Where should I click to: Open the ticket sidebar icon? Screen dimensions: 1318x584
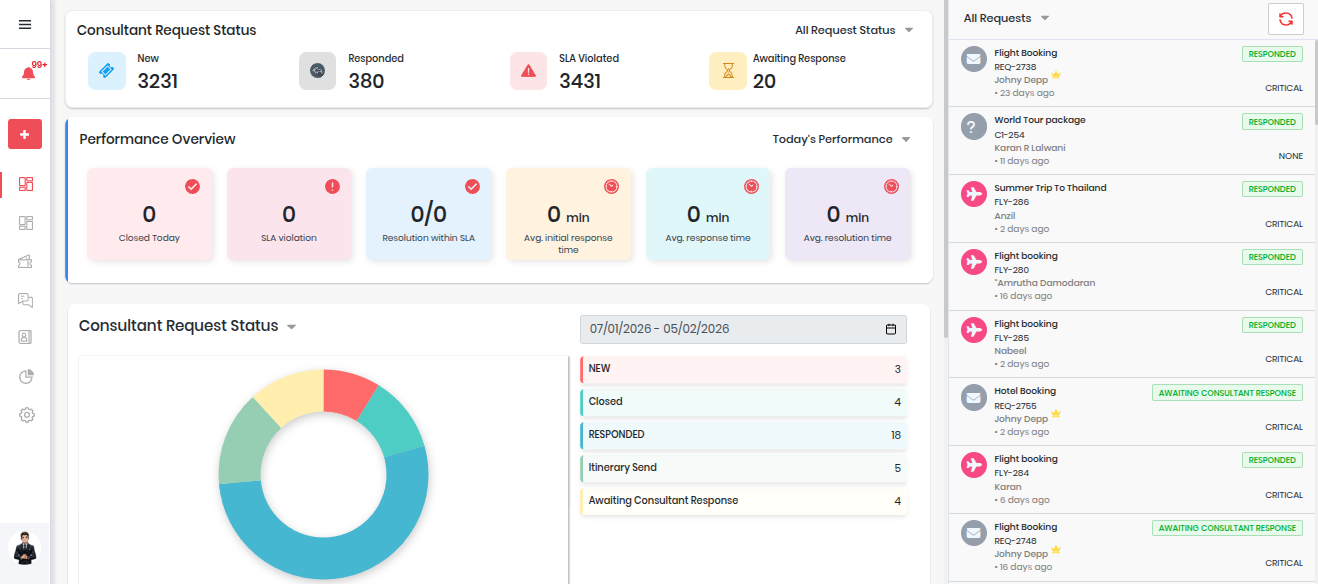coord(26,262)
